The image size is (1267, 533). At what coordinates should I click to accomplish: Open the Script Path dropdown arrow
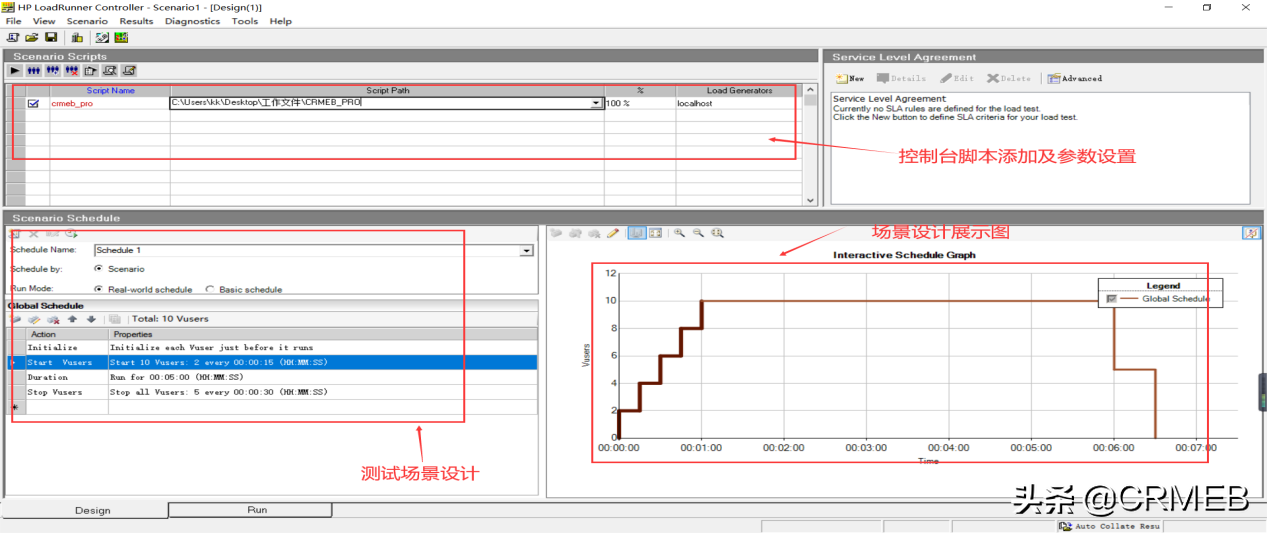(x=596, y=103)
